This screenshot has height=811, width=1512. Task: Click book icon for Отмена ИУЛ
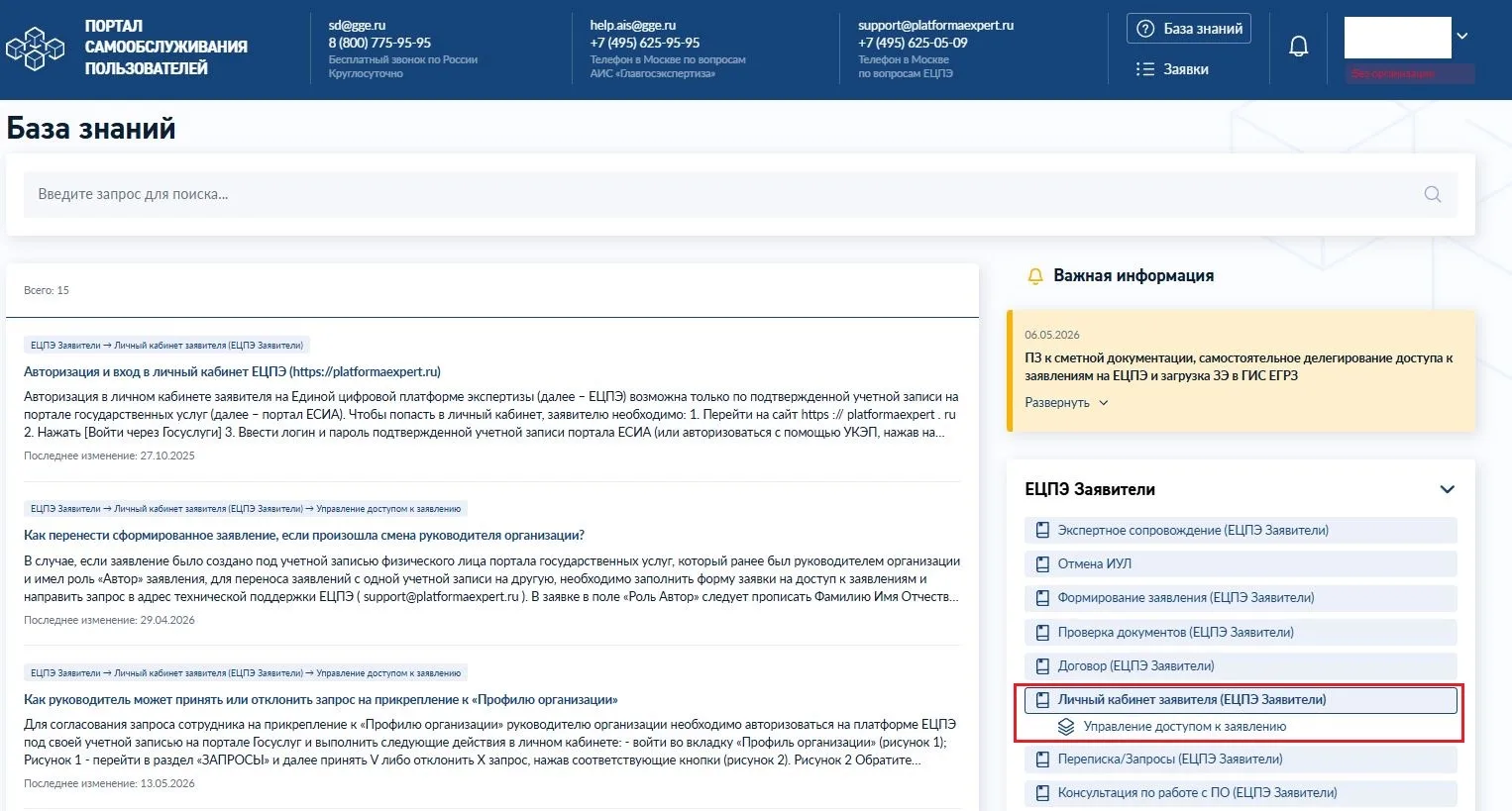(x=1042, y=564)
